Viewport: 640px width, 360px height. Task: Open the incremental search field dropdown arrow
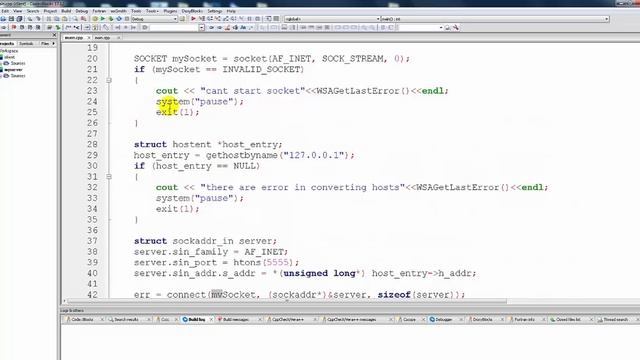(x=202, y=27)
